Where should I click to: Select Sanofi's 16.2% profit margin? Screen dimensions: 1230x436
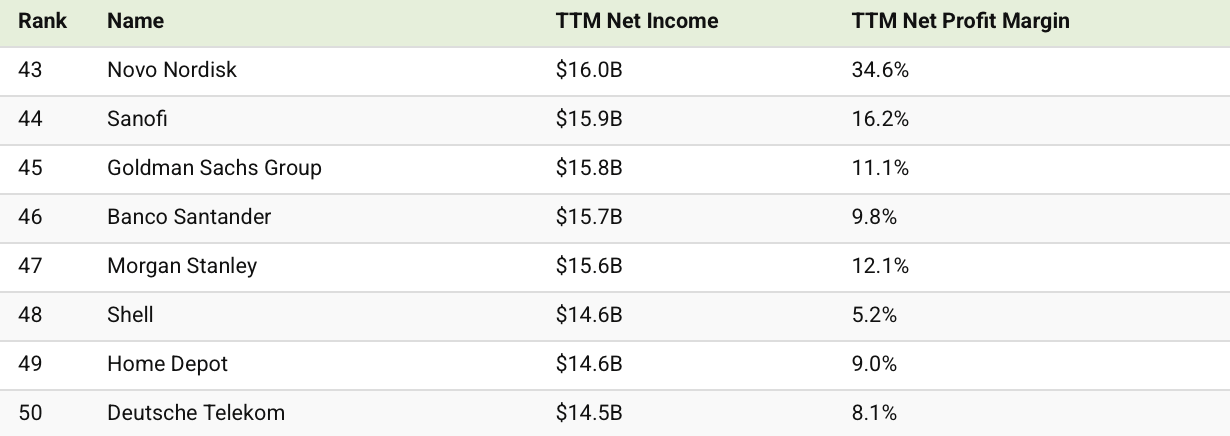(880, 119)
